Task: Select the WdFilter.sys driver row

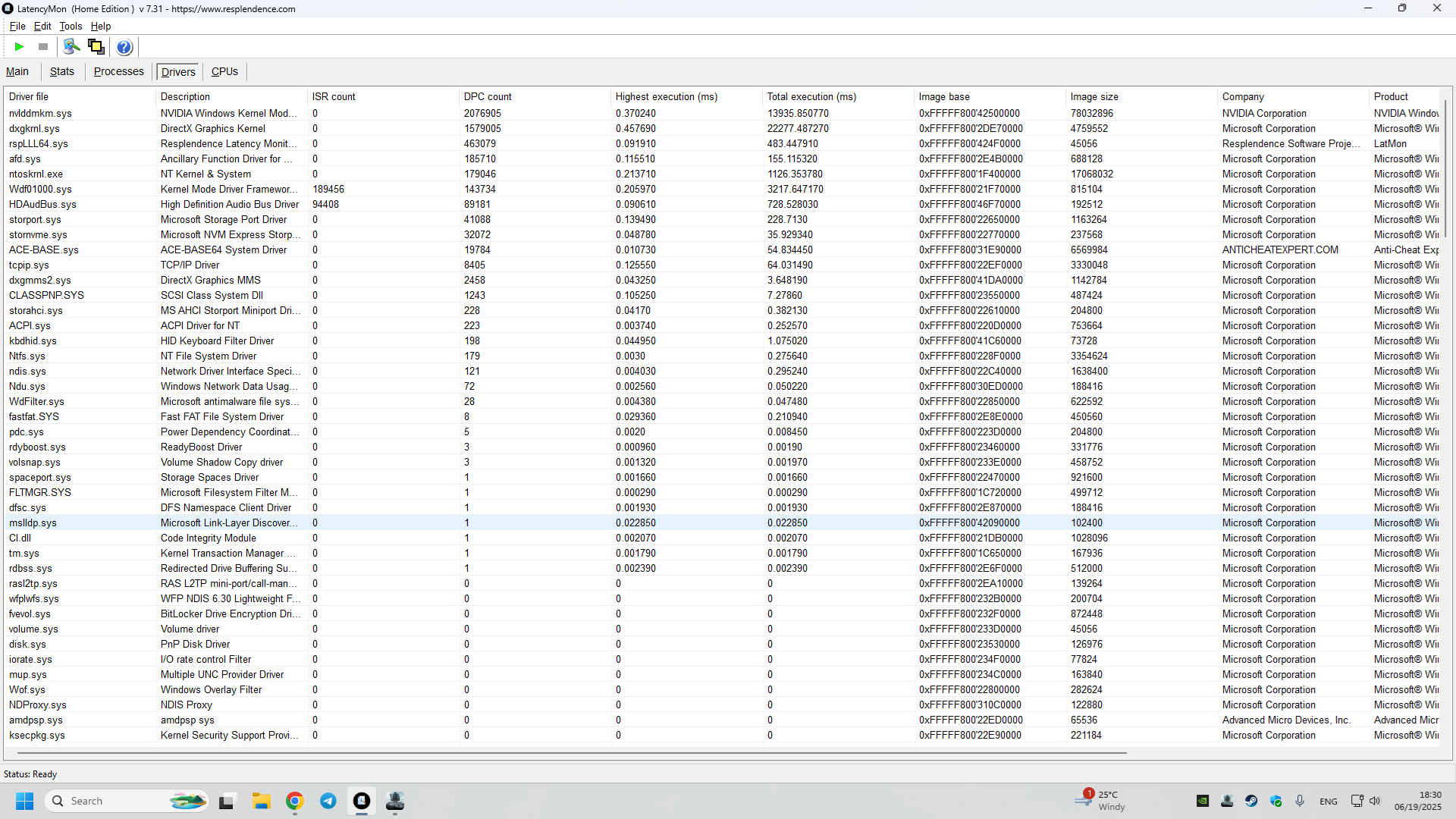Action: (722, 402)
